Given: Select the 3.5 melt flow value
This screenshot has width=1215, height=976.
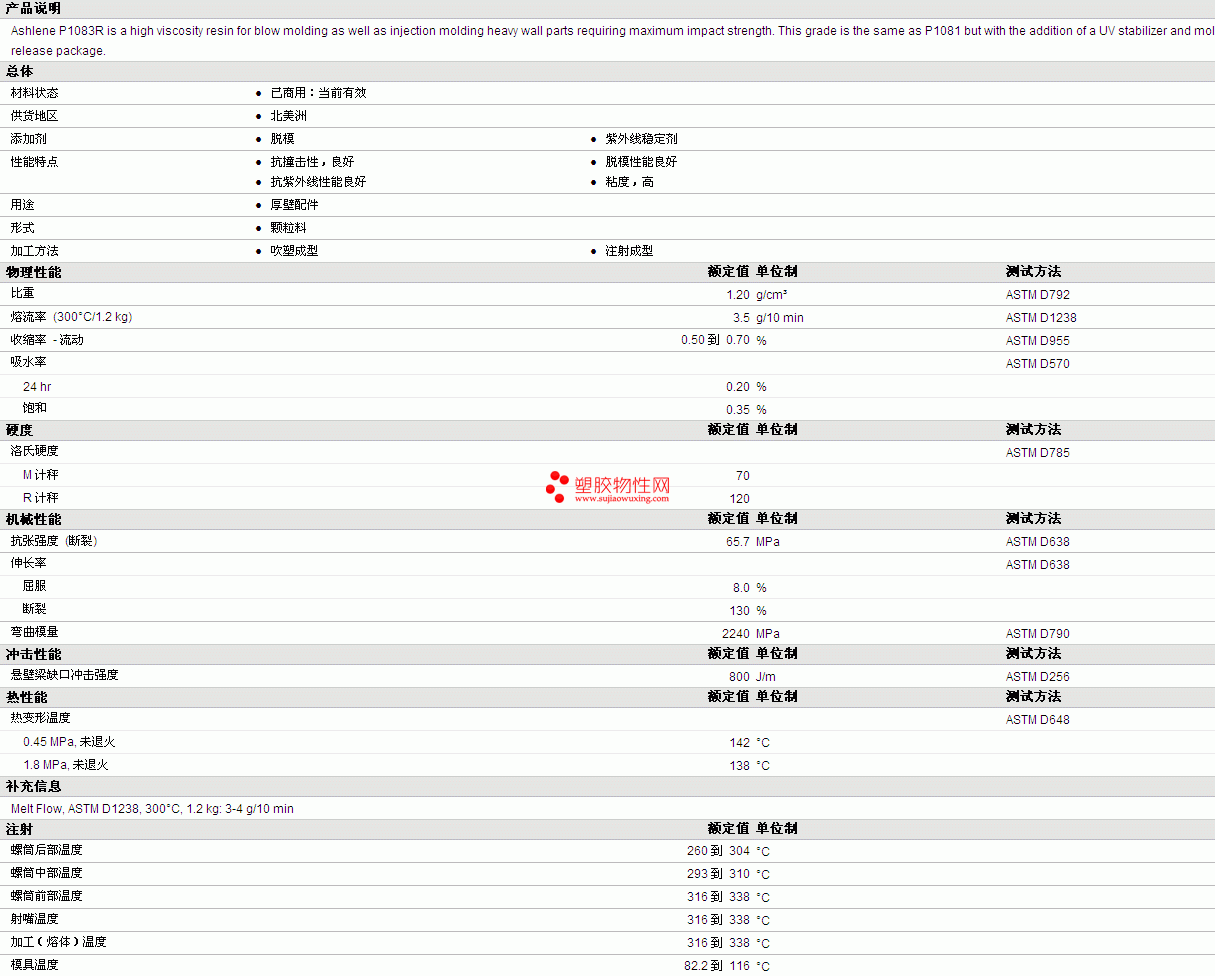Looking at the screenshot, I should 741,318.
